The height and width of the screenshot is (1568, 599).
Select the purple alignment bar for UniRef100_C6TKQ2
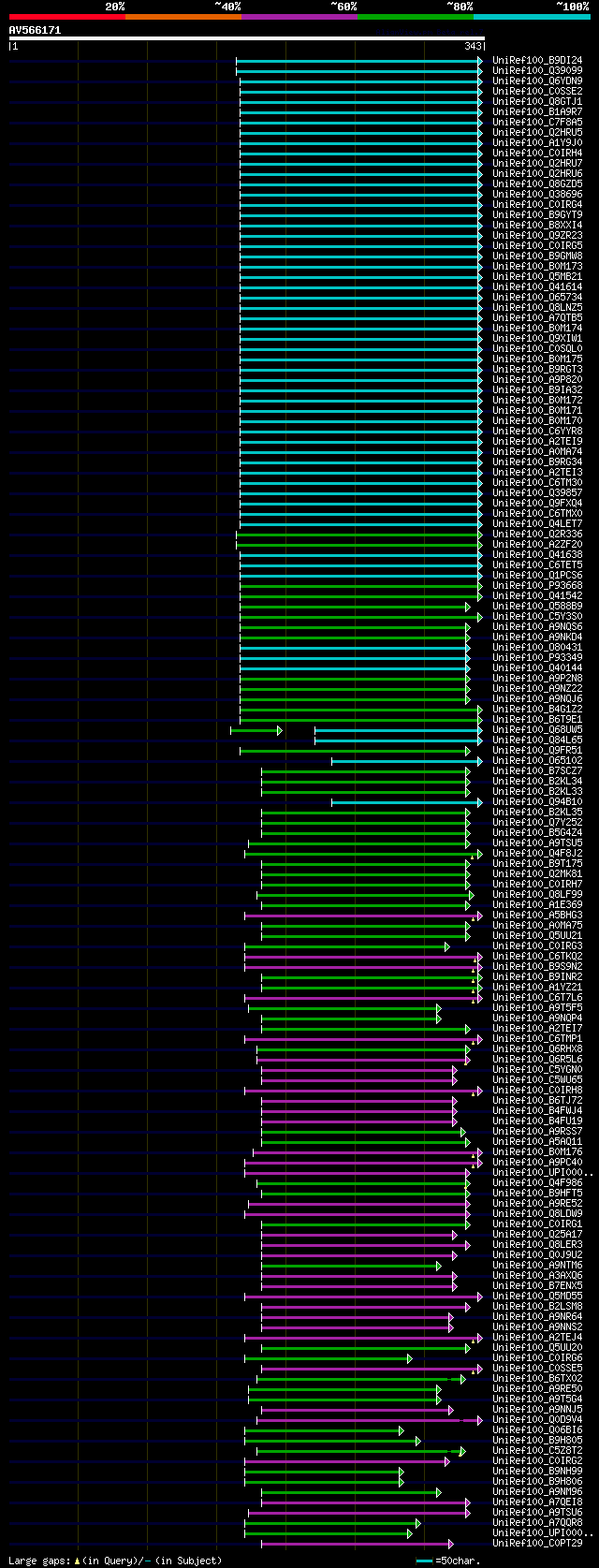[x=364, y=957]
